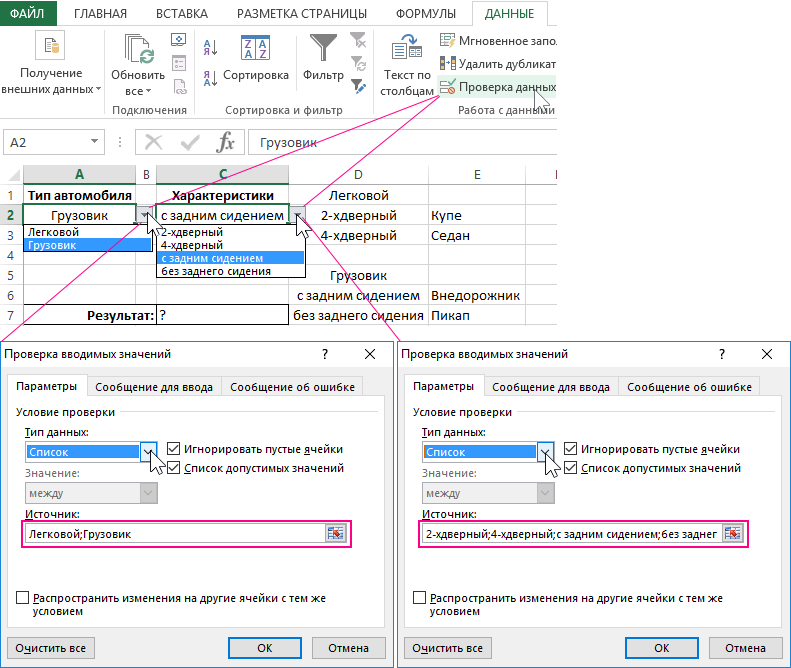Image resolution: width=791 pixels, height=668 pixels.
Task: Click range selector icon beside Легковой;Грузовик source
Action: coord(335,534)
